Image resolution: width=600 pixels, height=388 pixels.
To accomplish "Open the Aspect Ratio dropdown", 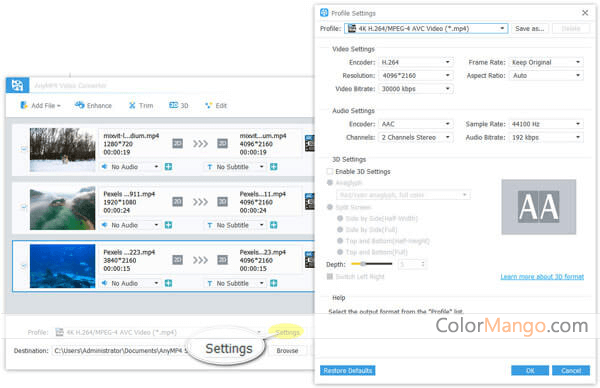I will [x=546, y=75].
